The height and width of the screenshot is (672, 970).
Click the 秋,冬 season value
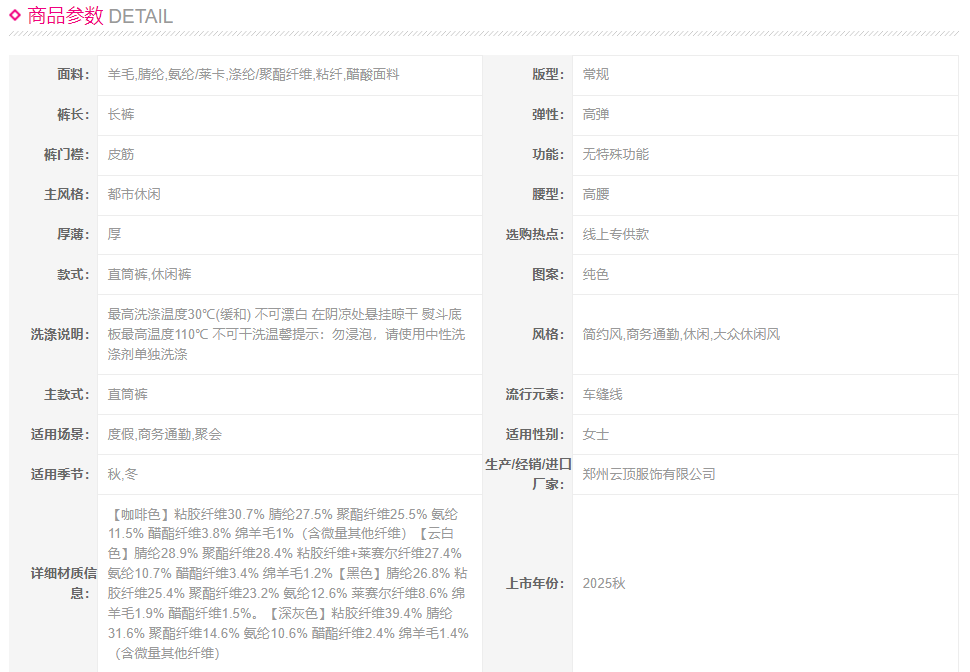(122, 475)
